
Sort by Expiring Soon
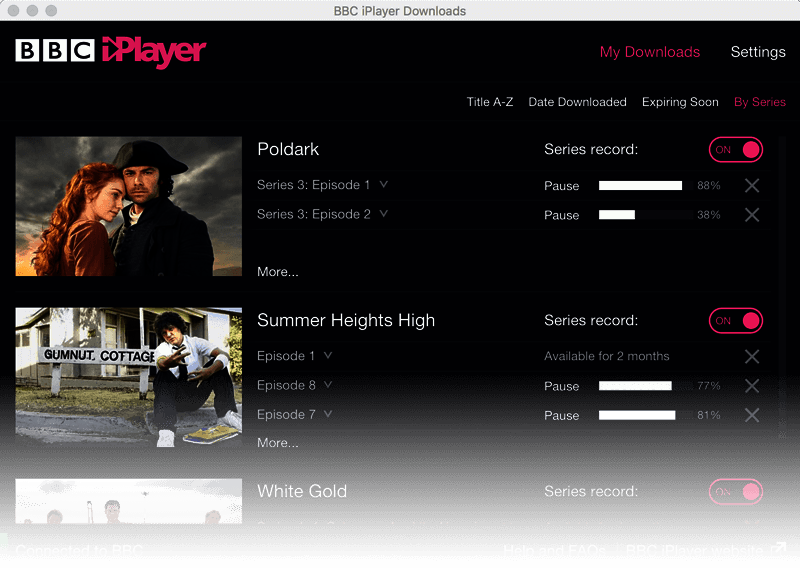click(680, 102)
